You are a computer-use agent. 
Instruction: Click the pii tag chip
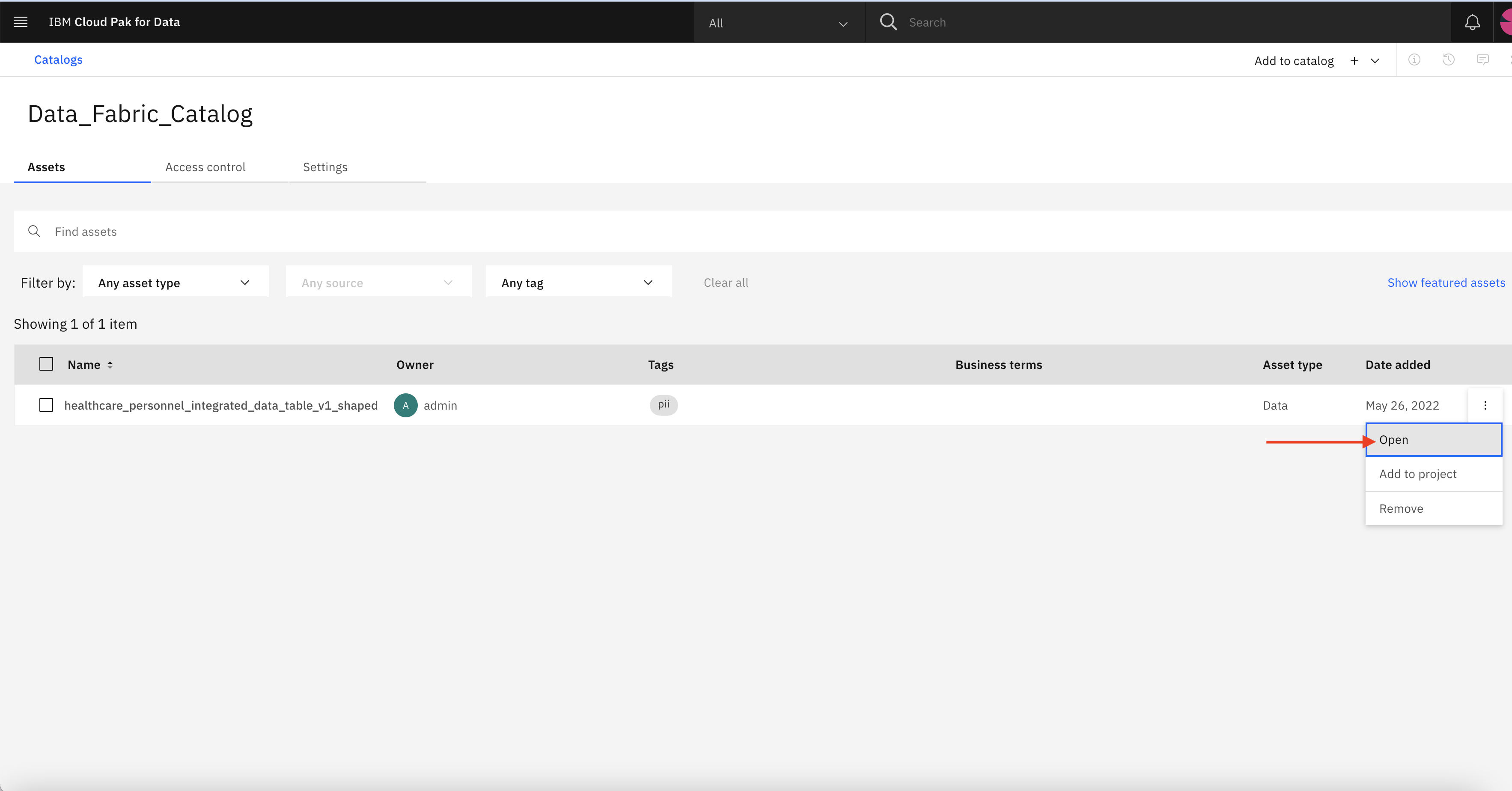pyautogui.click(x=663, y=405)
